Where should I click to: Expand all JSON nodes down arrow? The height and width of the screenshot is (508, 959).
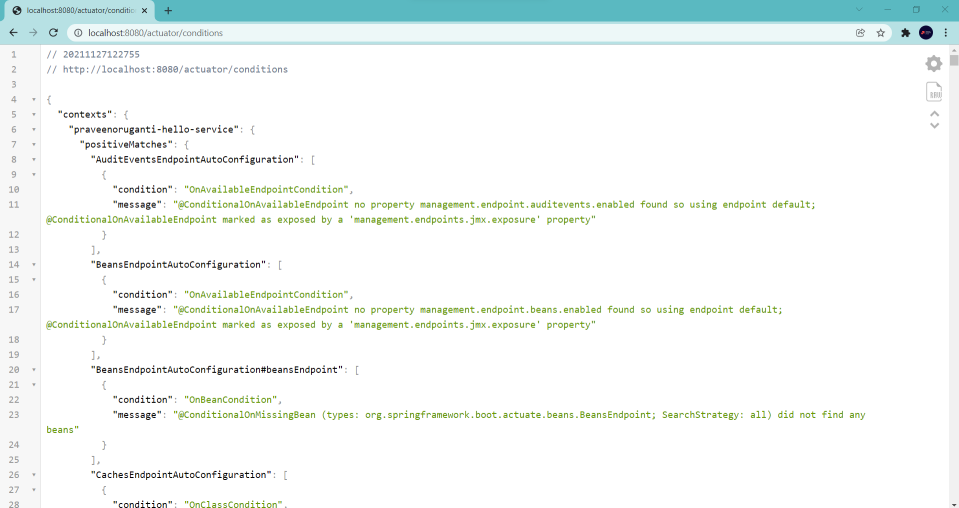pos(935,126)
